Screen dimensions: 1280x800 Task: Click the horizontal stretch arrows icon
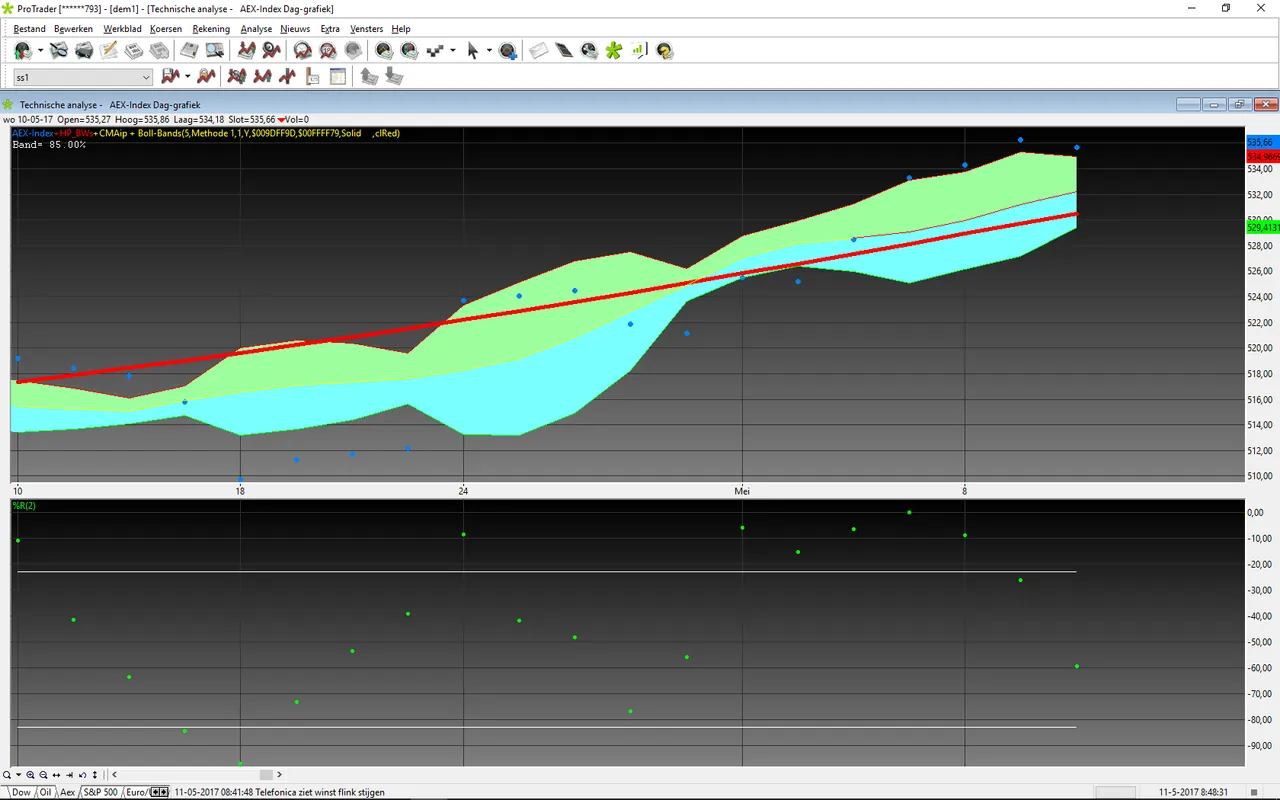tap(57, 775)
